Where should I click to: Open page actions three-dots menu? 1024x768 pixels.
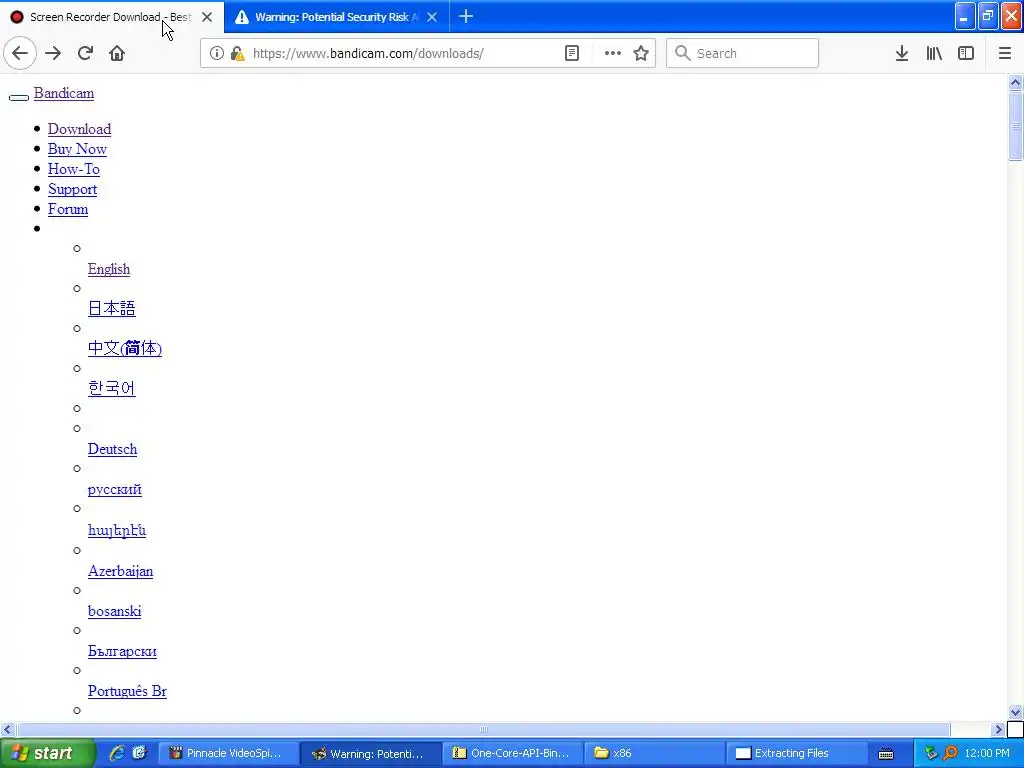613,54
